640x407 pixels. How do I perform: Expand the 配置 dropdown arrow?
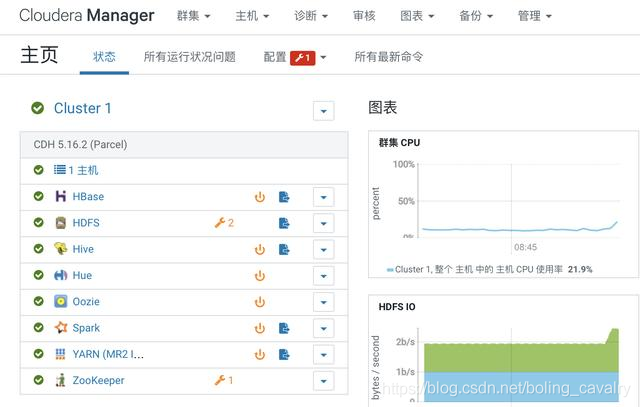click(323, 58)
